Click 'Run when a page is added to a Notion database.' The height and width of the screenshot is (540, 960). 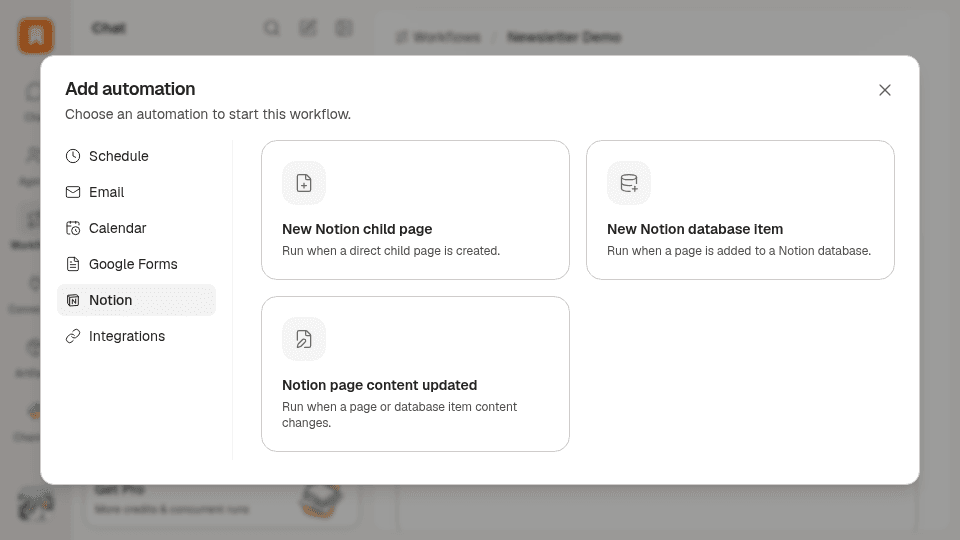[739, 251]
